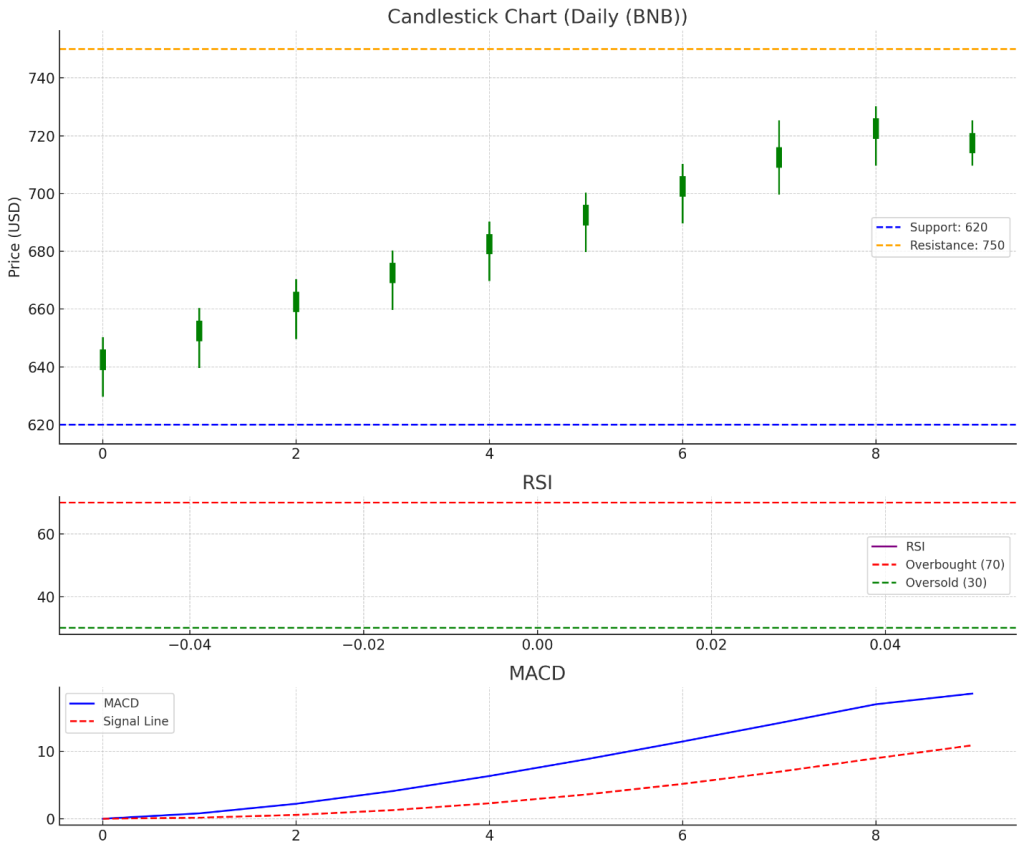Click the RSI x-axis label 0.00

coord(537,646)
